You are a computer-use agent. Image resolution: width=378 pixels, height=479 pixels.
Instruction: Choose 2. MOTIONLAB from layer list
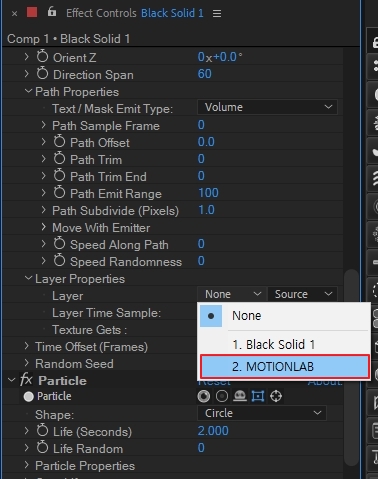pos(285,367)
